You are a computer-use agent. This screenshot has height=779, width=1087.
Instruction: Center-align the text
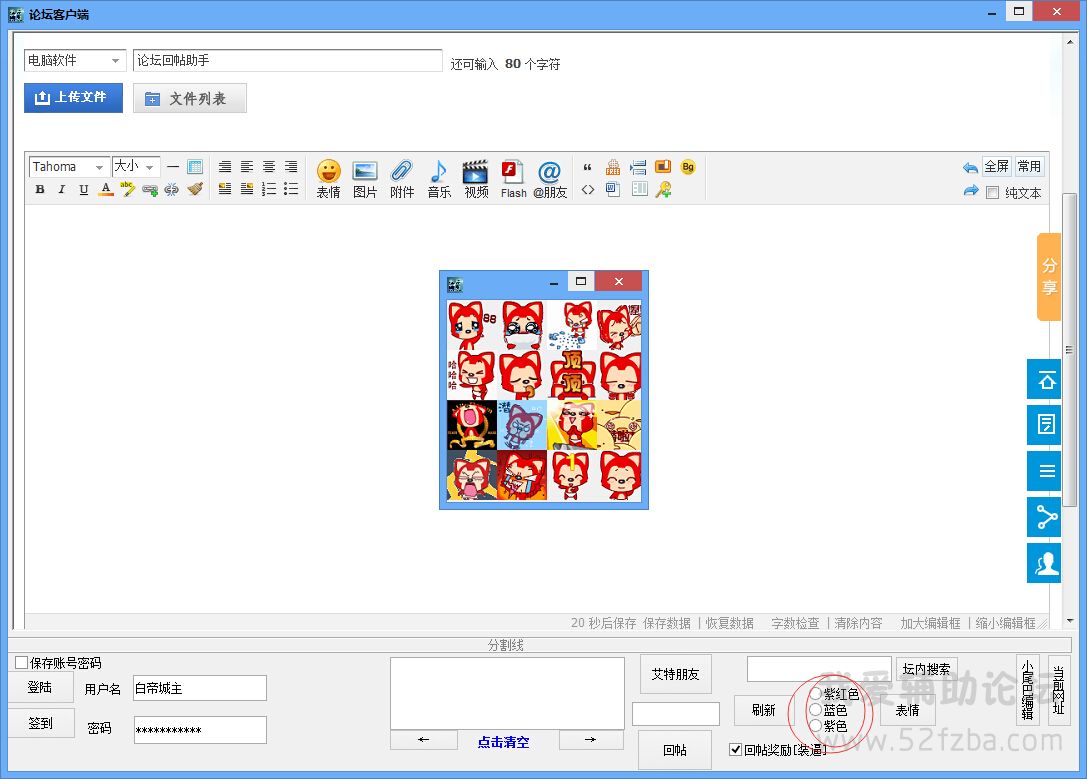269,166
